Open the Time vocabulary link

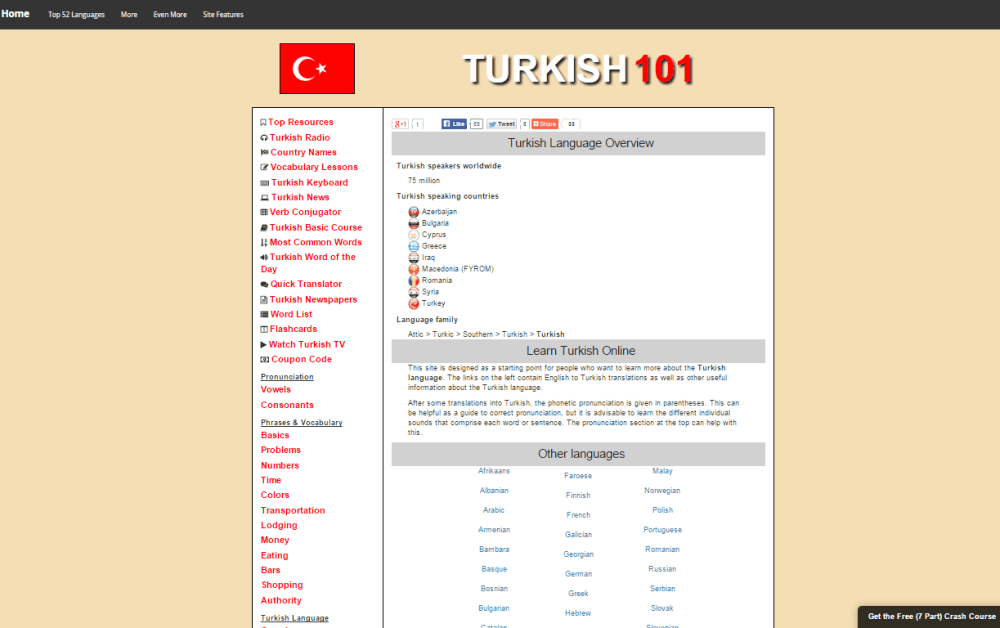pyautogui.click(x=271, y=480)
